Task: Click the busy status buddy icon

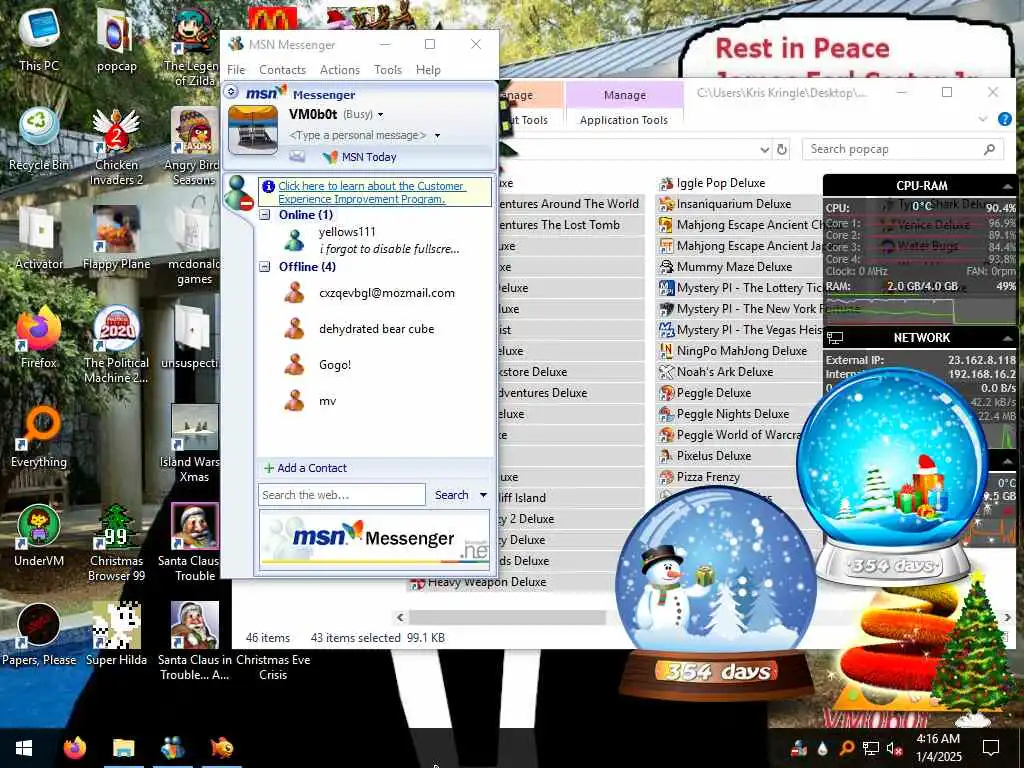Action: pyautogui.click(x=237, y=192)
